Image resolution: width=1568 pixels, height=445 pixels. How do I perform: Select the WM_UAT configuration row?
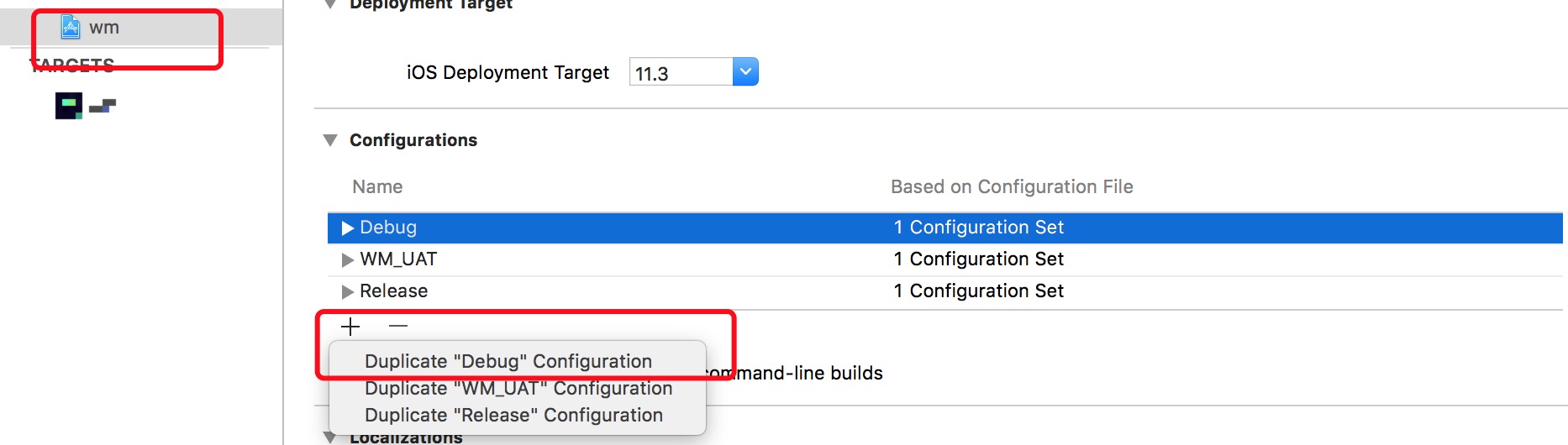(945, 259)
